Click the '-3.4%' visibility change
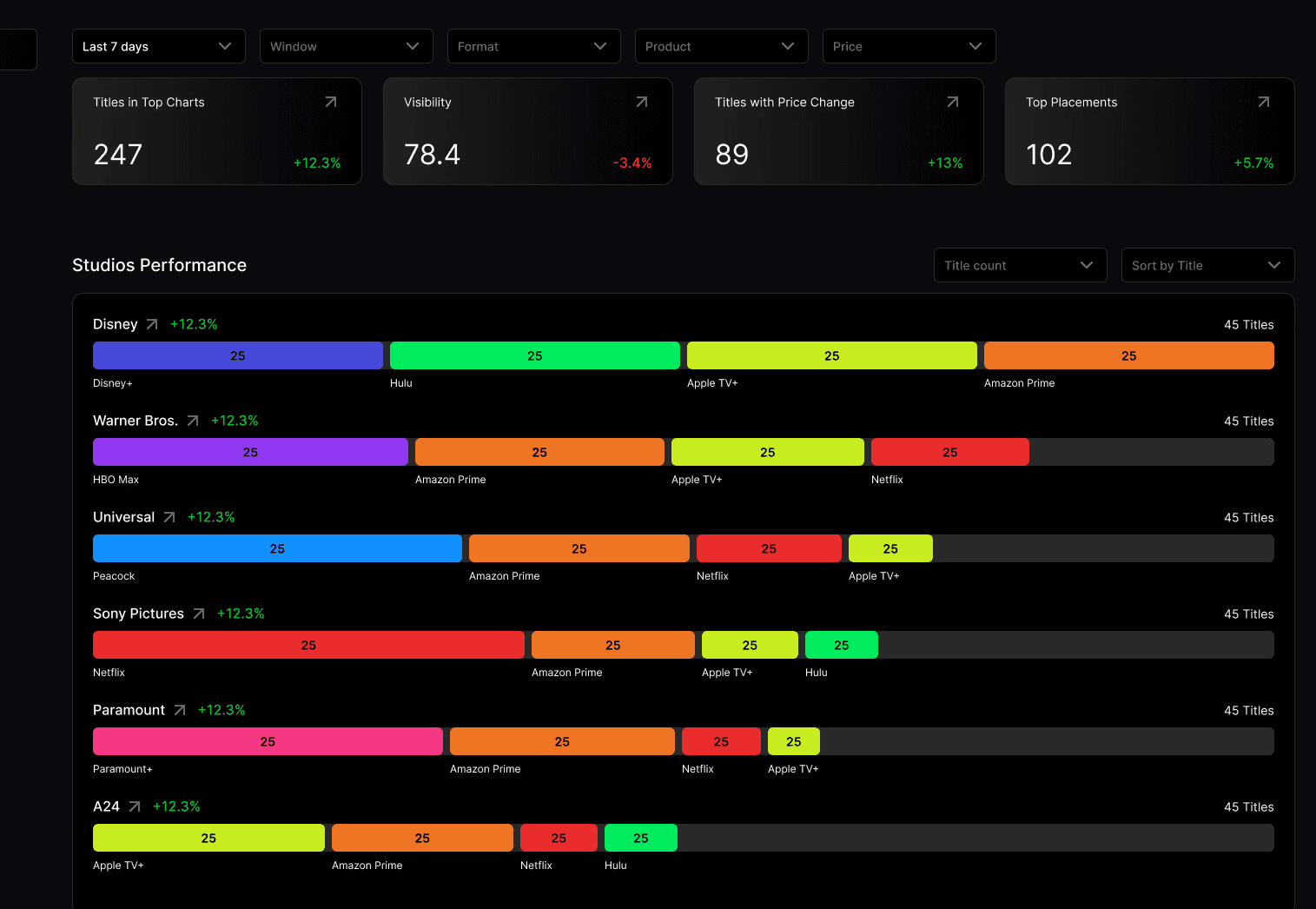This screenshot has height=909, width=1316. (x=632, y=163)
